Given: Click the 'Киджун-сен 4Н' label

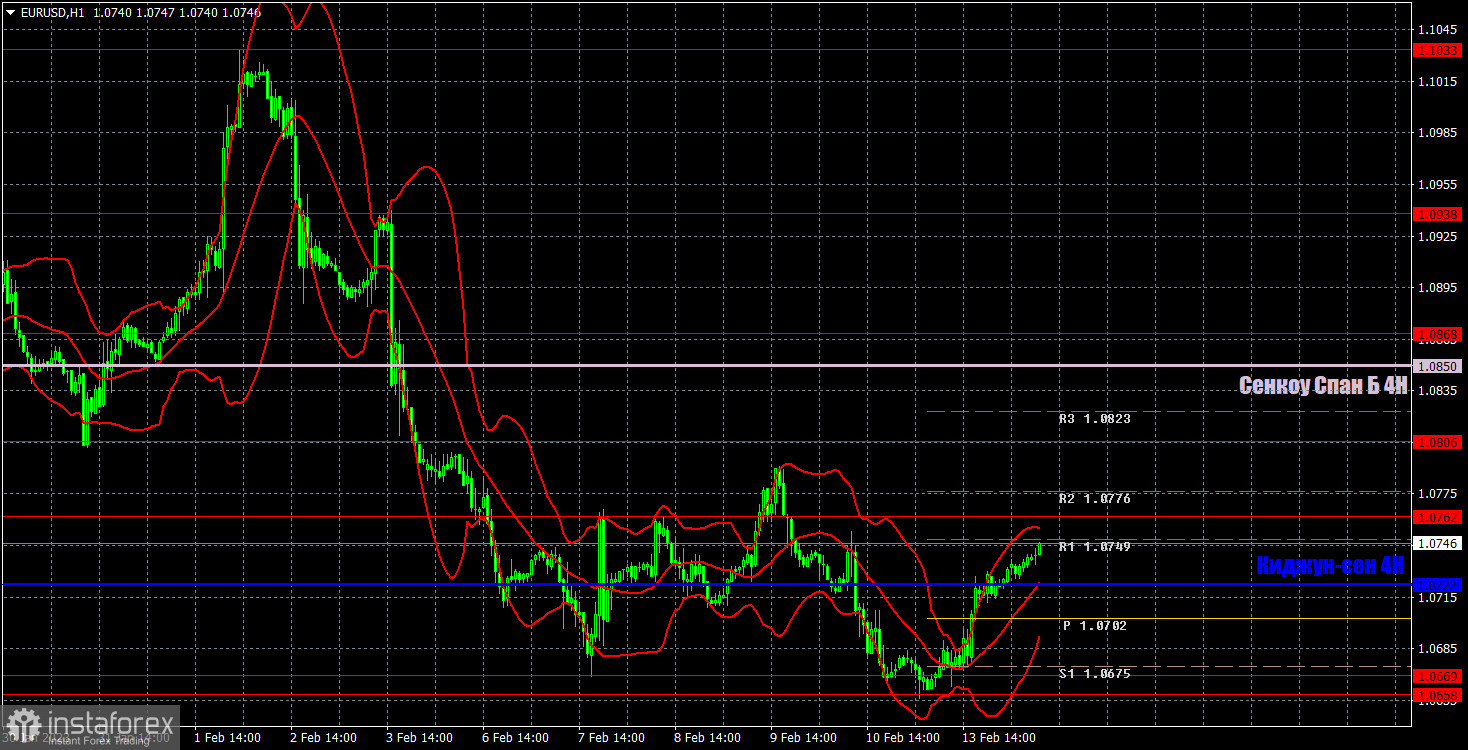Looking at the screenshot, I should [1332, 565].
